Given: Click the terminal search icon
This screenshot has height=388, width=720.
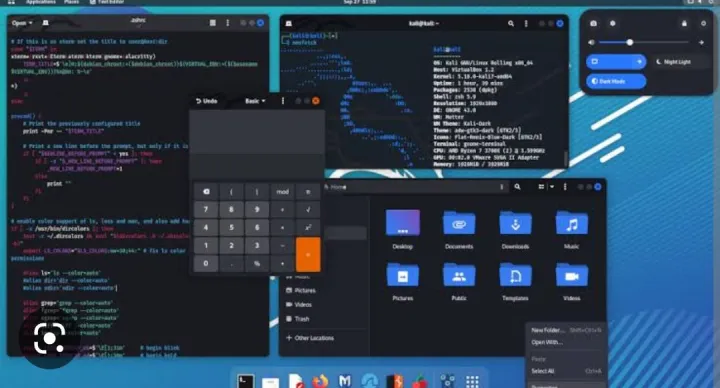Looking at the screenshot, I should [x=511, y=23].
